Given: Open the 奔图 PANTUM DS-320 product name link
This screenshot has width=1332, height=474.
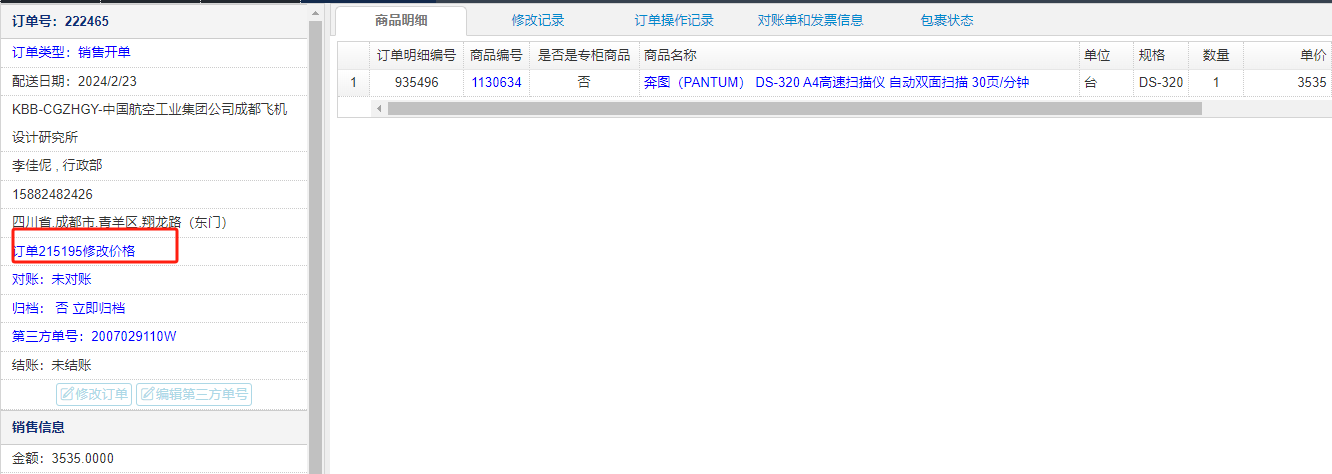Looking at the screenshot, I should click(x=836, y=83).
